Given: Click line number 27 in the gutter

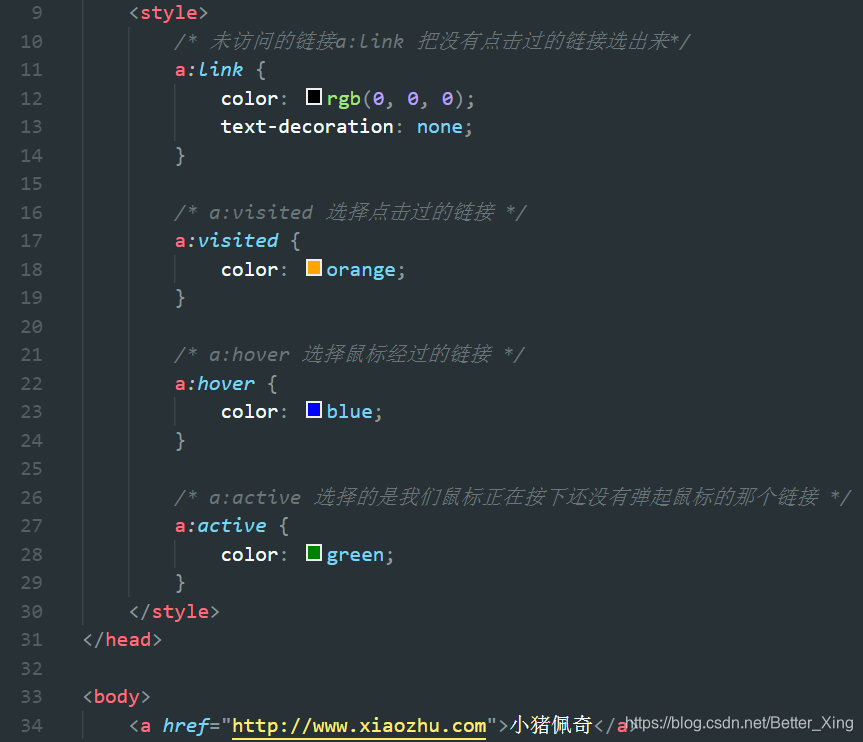Looking at the screenshot, I should 31,526.
